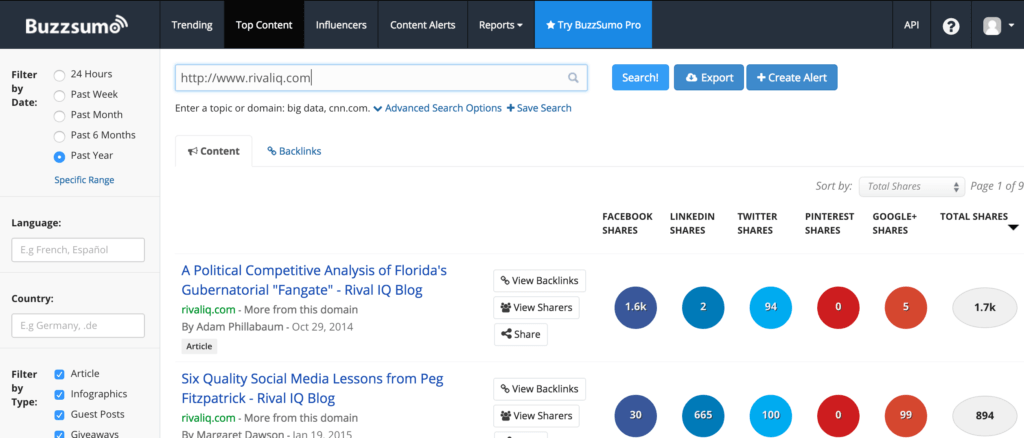1024x438 pixels.
Task: Switch to the Backlinks tab
Action: coord(294,151)
